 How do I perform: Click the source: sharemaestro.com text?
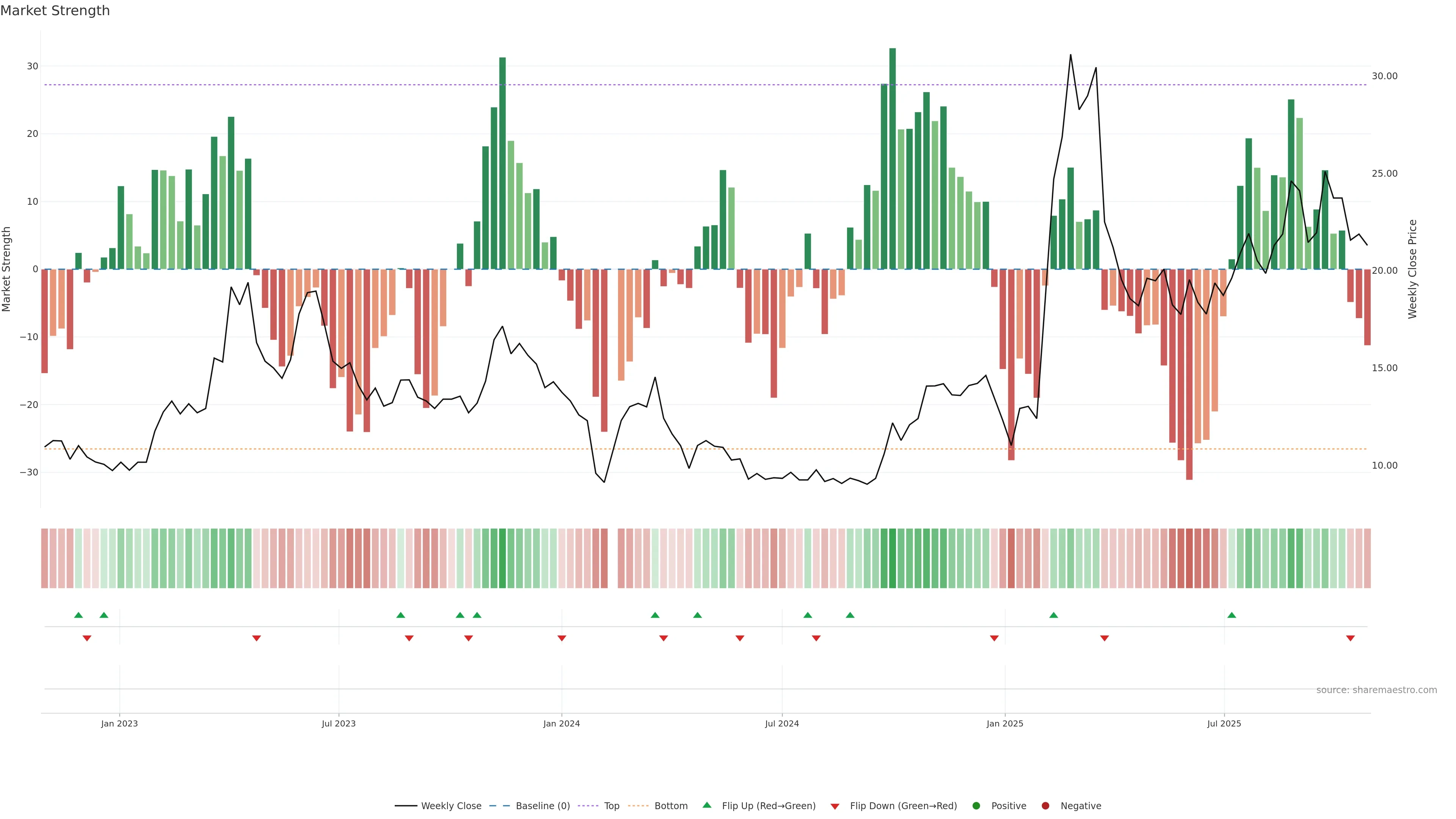tap(1376, 690)
